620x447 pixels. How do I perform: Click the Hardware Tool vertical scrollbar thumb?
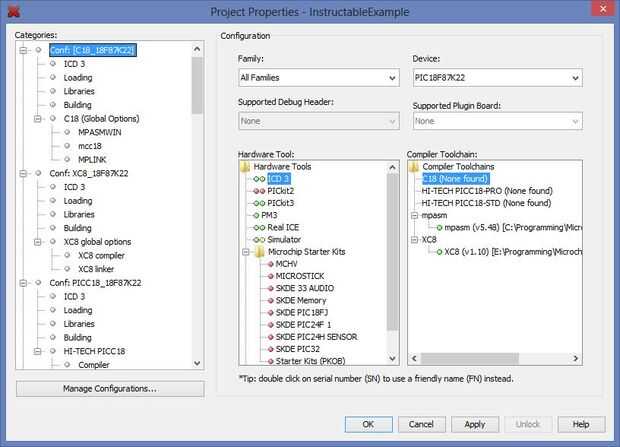(x=392, y=252)
